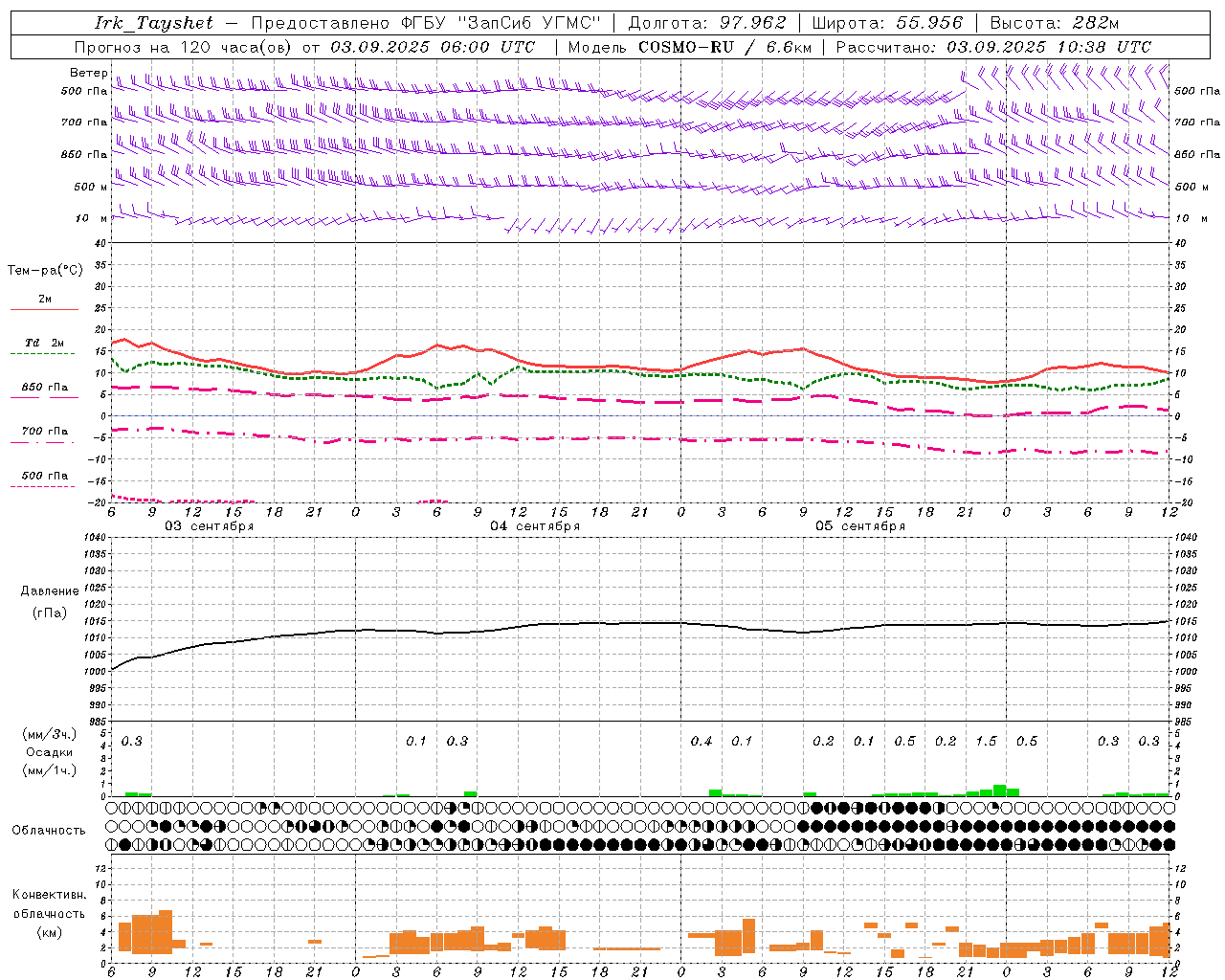
Task: Click the Осадки precipitation label
Action: click(x=50, y=752)
